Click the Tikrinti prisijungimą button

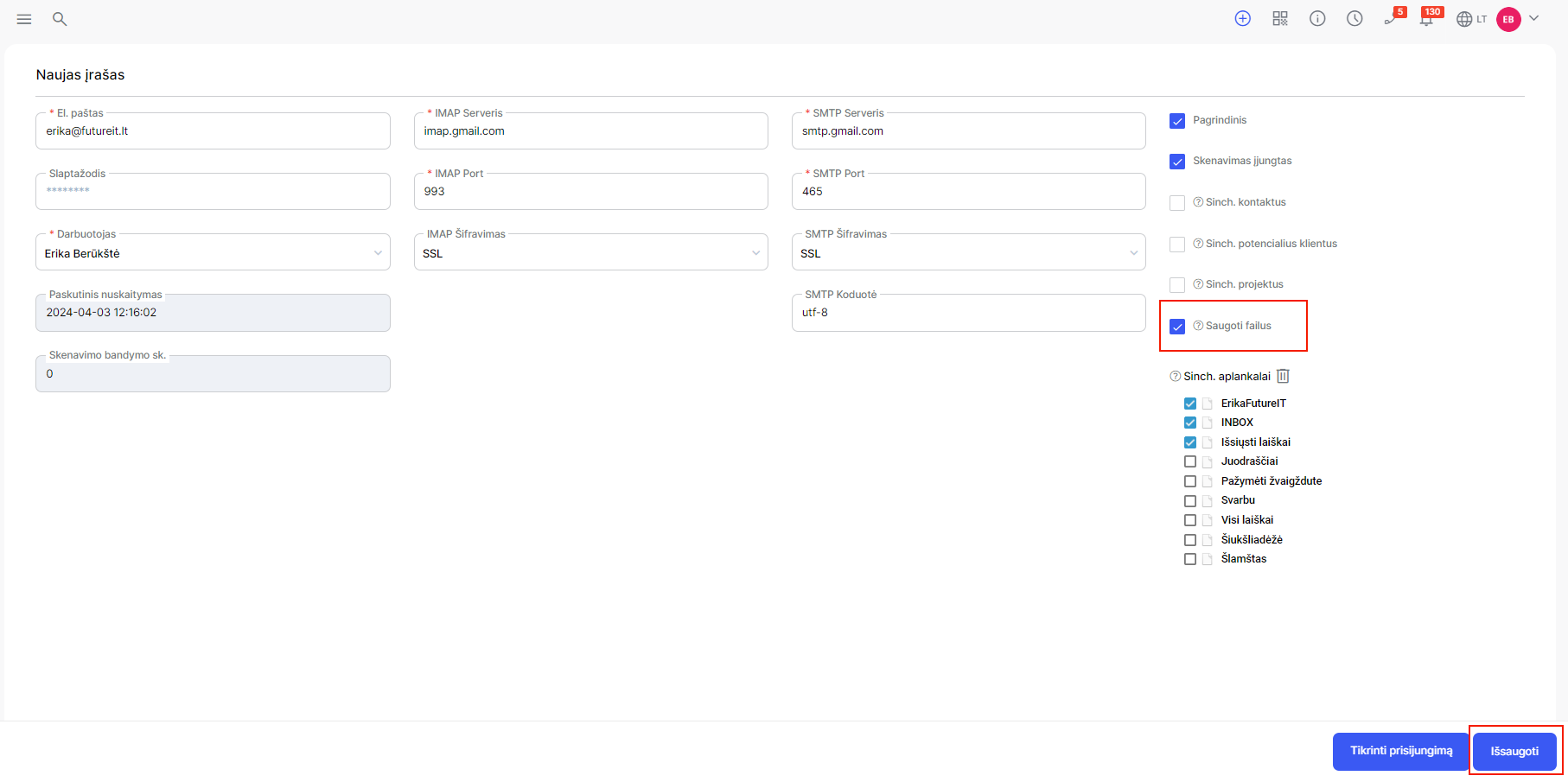(1401, 751)
